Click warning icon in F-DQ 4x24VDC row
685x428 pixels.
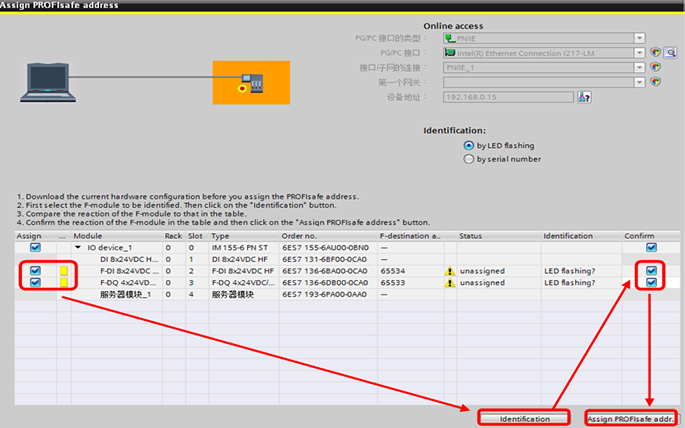450,283
